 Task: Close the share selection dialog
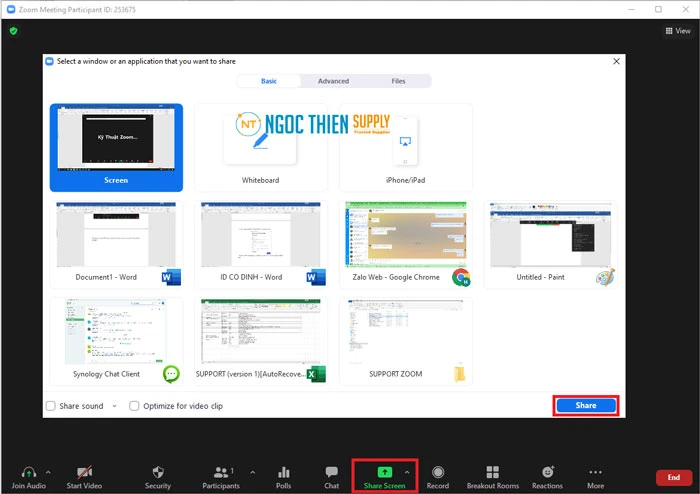click(x=616, y=61)
